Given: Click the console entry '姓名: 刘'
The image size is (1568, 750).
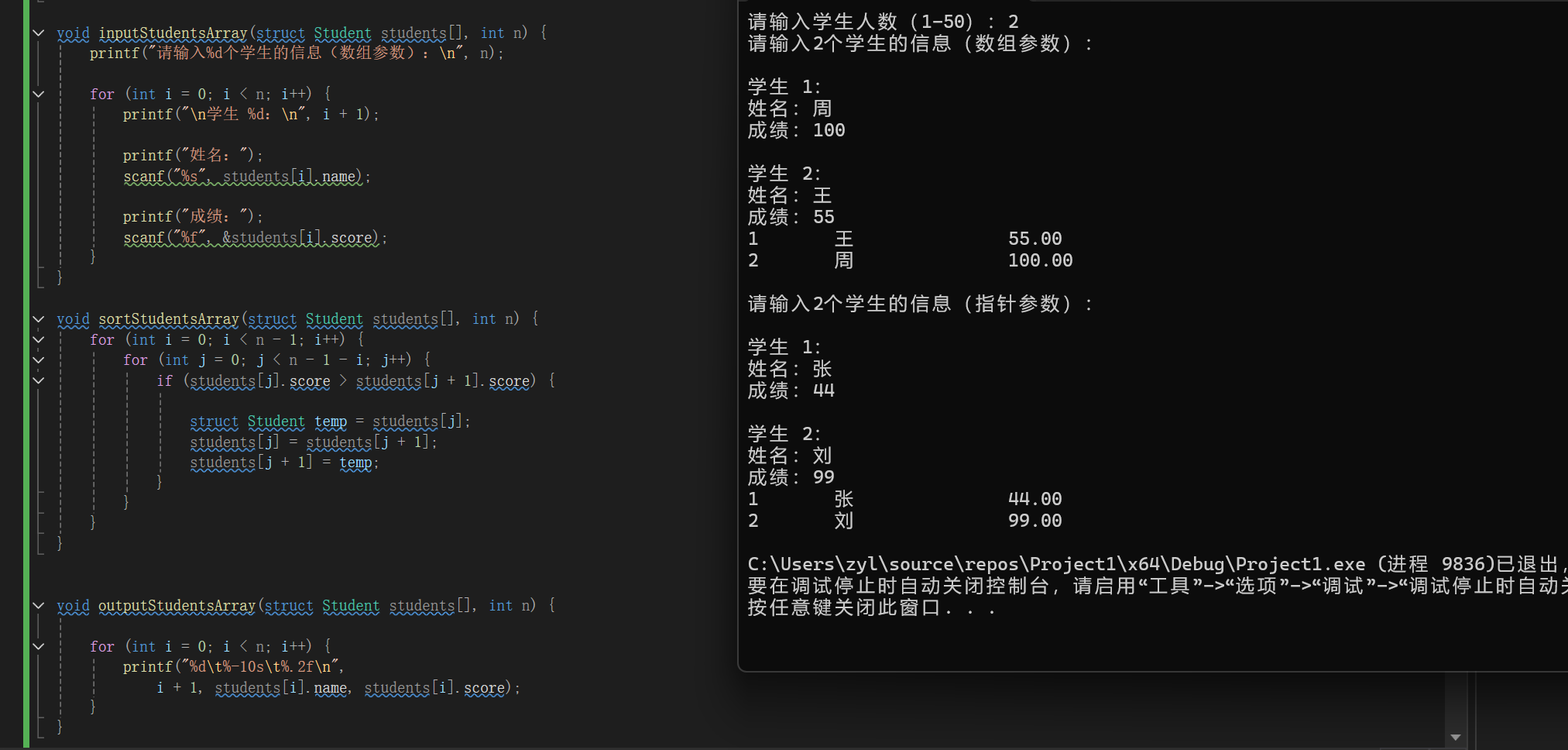Looking at the screenshot, I should [x=790, y=456].
